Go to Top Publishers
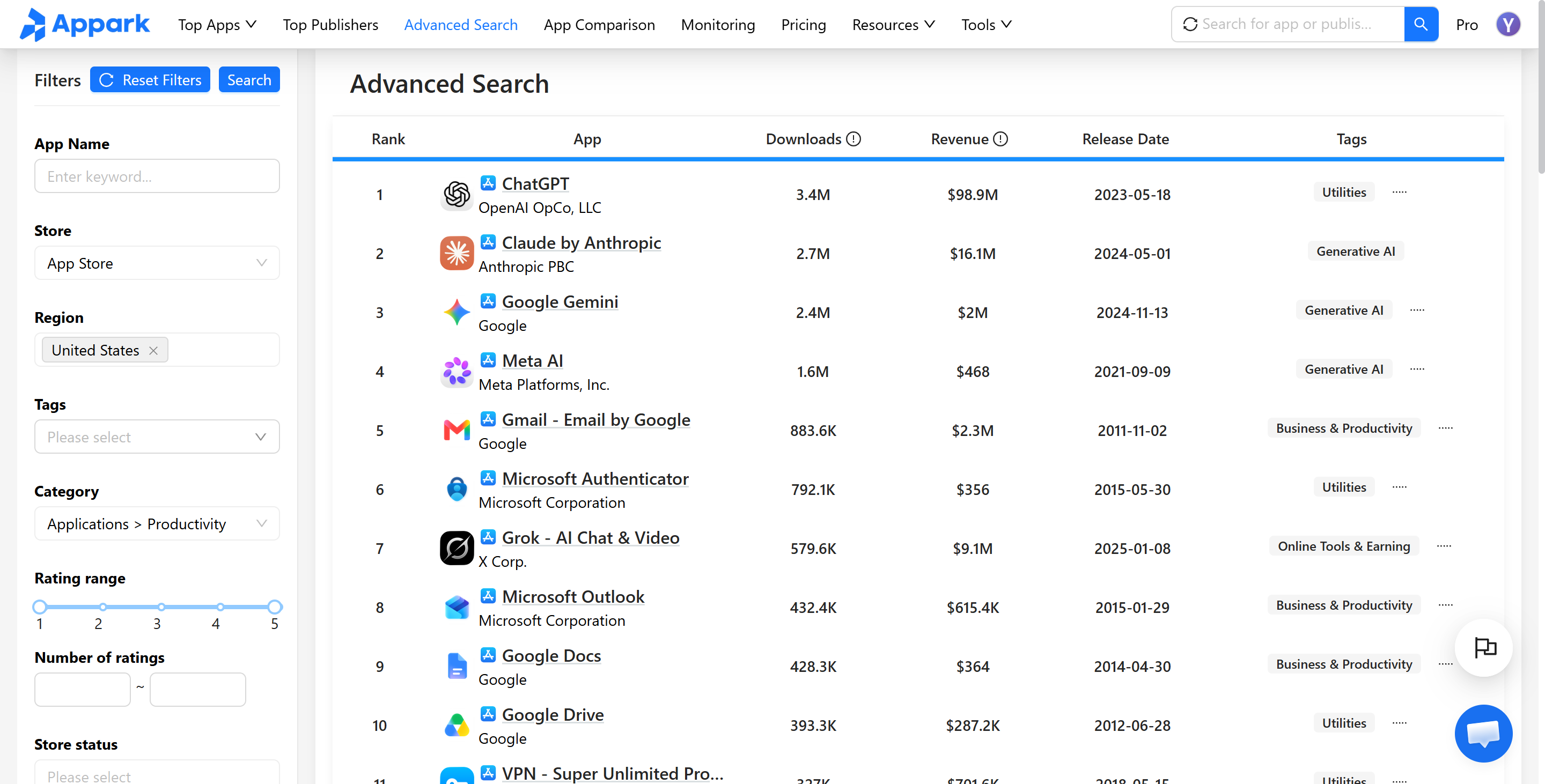Image resolution: width=1545 pixels, height=784 pixels. (330, 25)
